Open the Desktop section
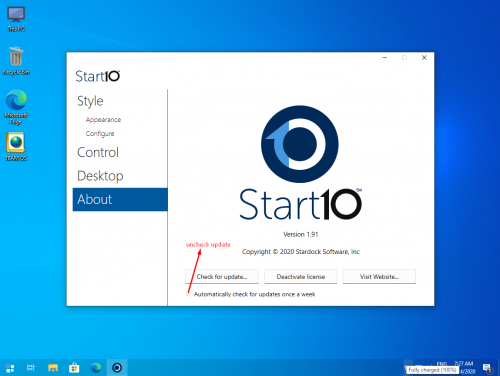This screenshot has width=500, height=376. [100, 176]
